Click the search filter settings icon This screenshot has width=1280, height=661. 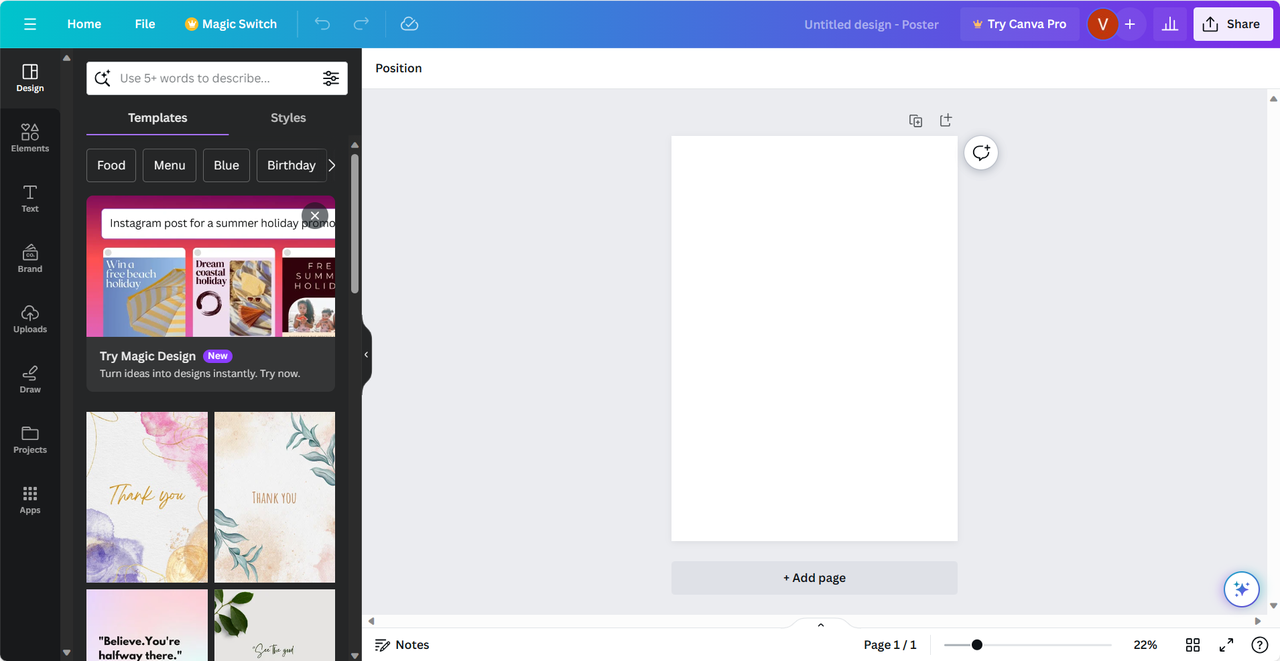pos(331,78)
